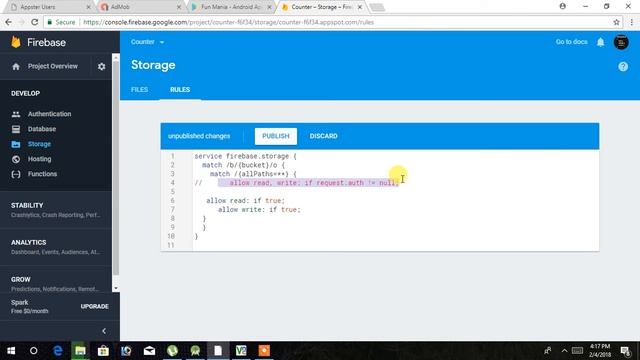Image resolution: width=640 pixels, height=360 pixels.
Task: Click Cortana circle on taskbar
Action: coord(33,351)
